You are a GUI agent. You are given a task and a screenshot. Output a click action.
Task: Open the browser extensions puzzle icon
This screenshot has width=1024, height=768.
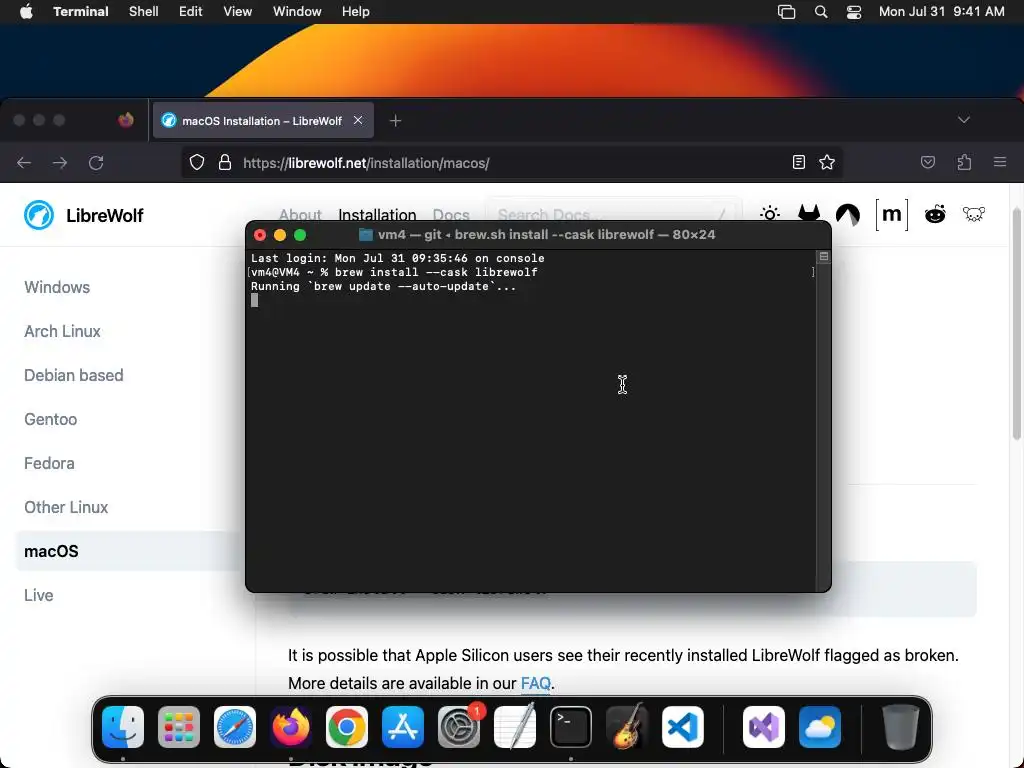point(964,162)
